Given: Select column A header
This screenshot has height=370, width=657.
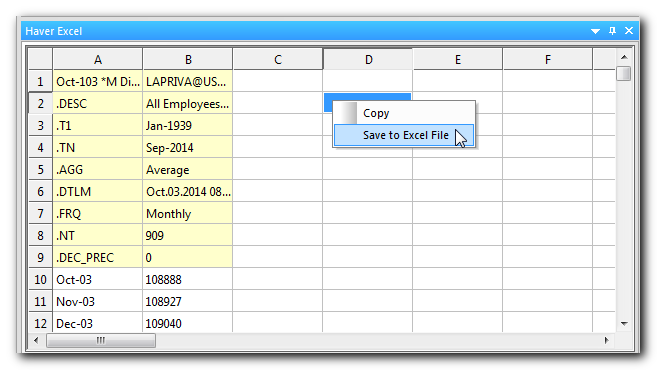Looking at the screenshot, I should (x=98, y=60).
